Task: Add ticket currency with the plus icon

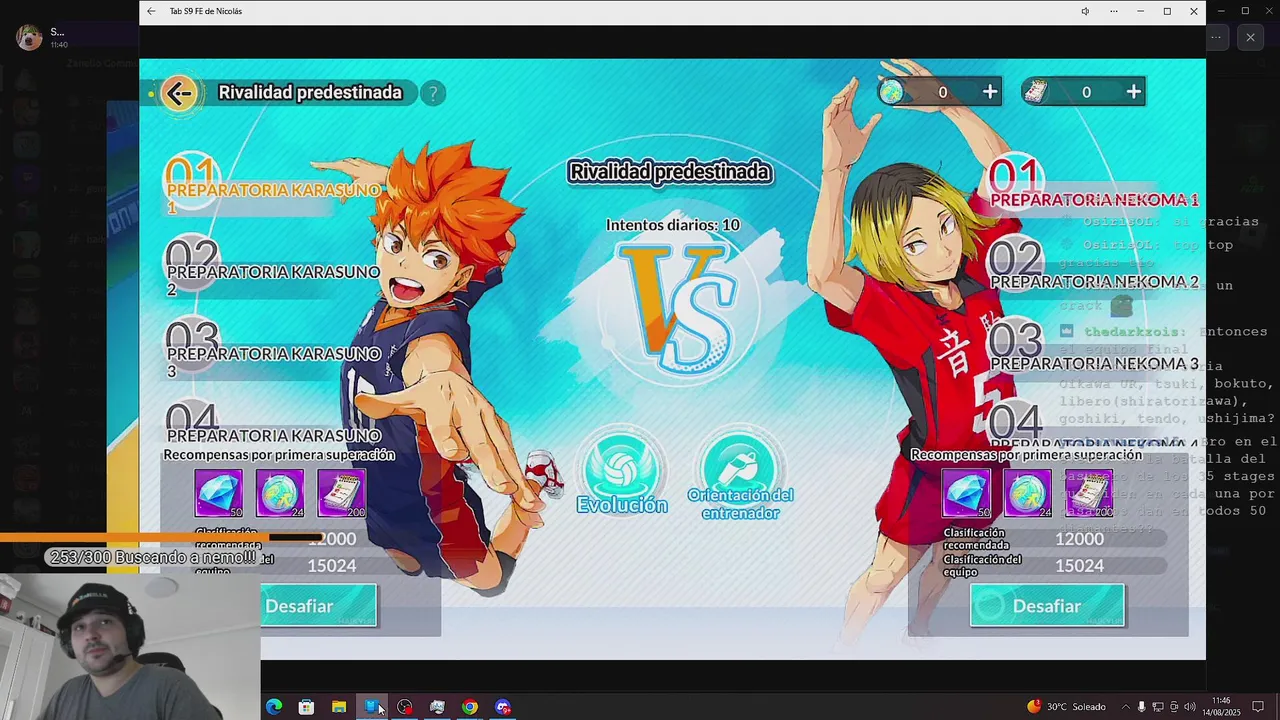Action: point(1133,92)
